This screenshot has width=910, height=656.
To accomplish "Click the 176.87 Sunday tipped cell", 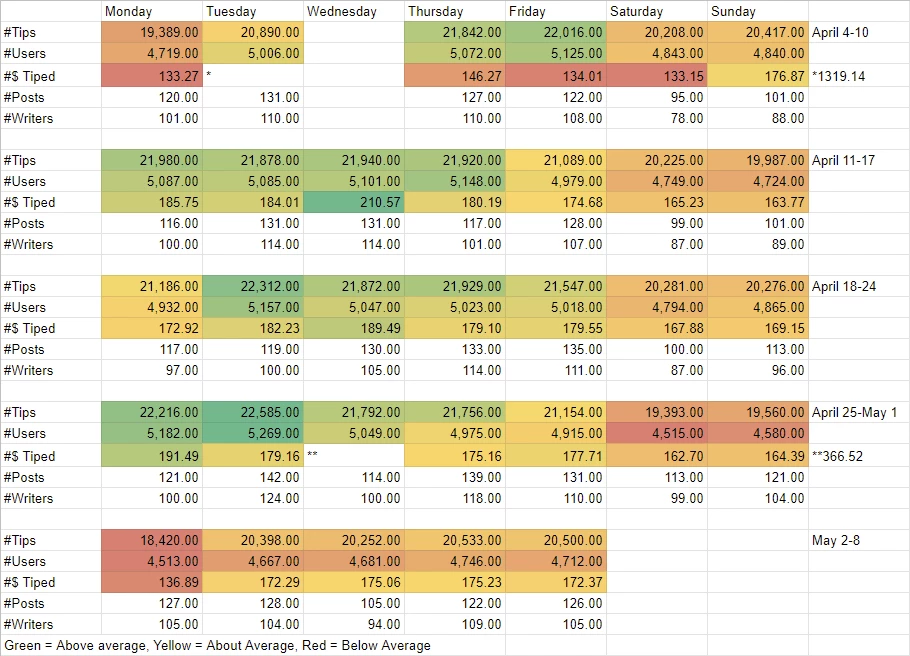I will point(758,76).
